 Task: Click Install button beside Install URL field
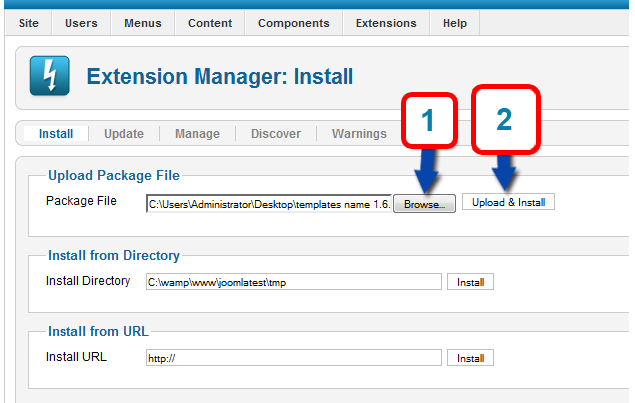click(x=470, y=358)
